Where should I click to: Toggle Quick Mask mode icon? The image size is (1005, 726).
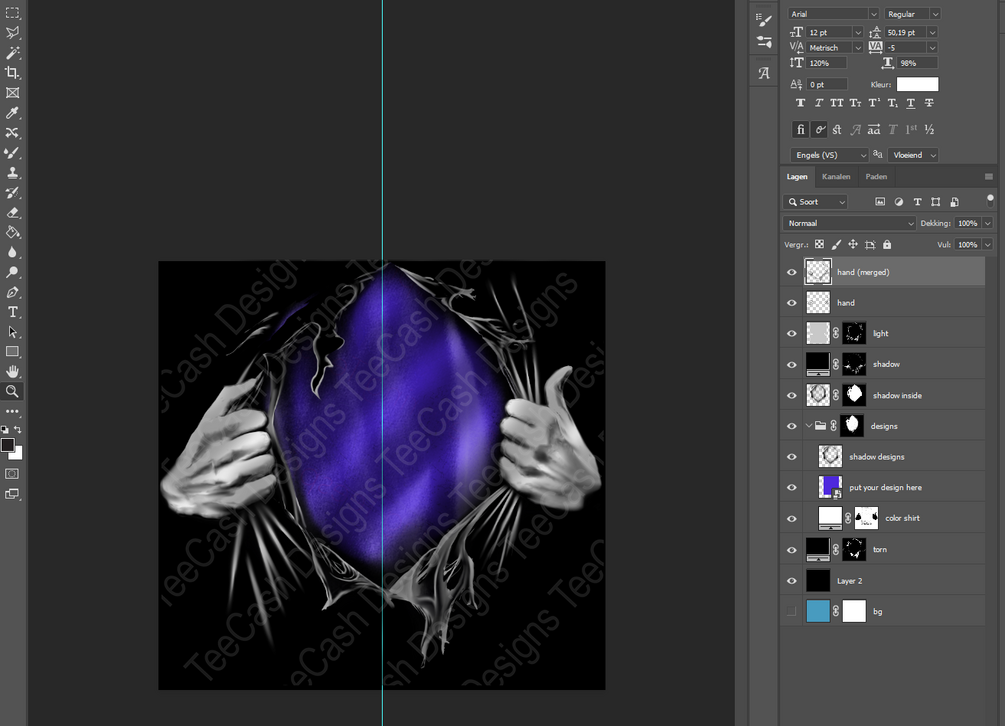[x=12, y=474]
